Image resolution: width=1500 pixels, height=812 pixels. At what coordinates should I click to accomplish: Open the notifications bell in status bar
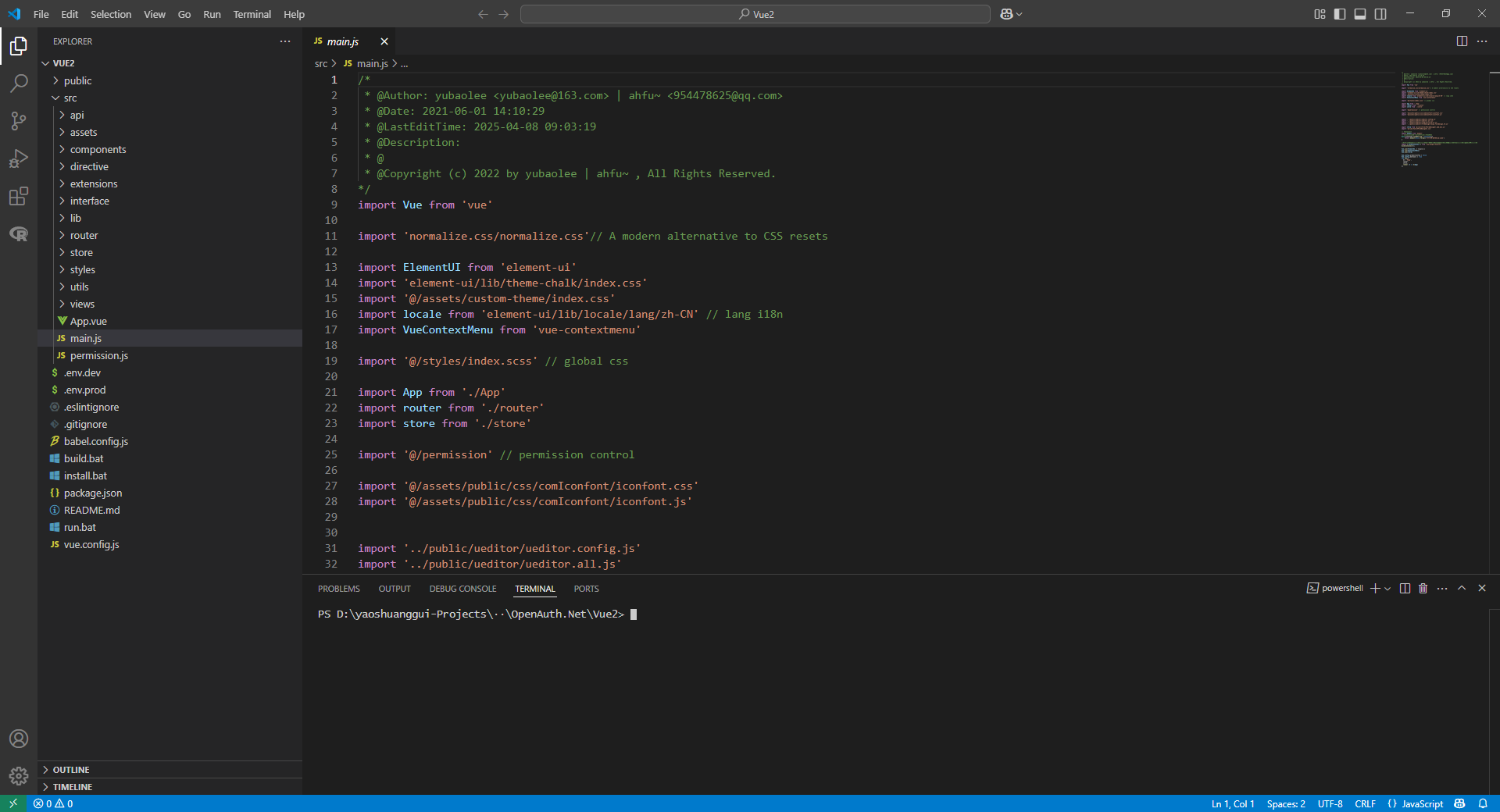point(1483,803)
